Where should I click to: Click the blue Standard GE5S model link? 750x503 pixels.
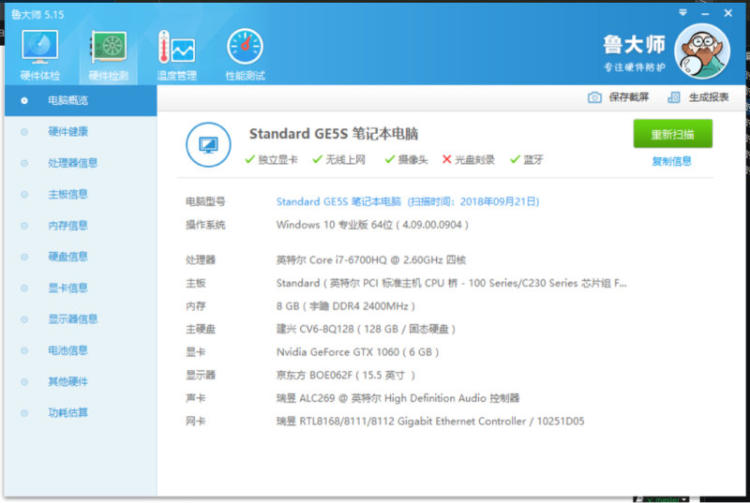click(408, 202)
